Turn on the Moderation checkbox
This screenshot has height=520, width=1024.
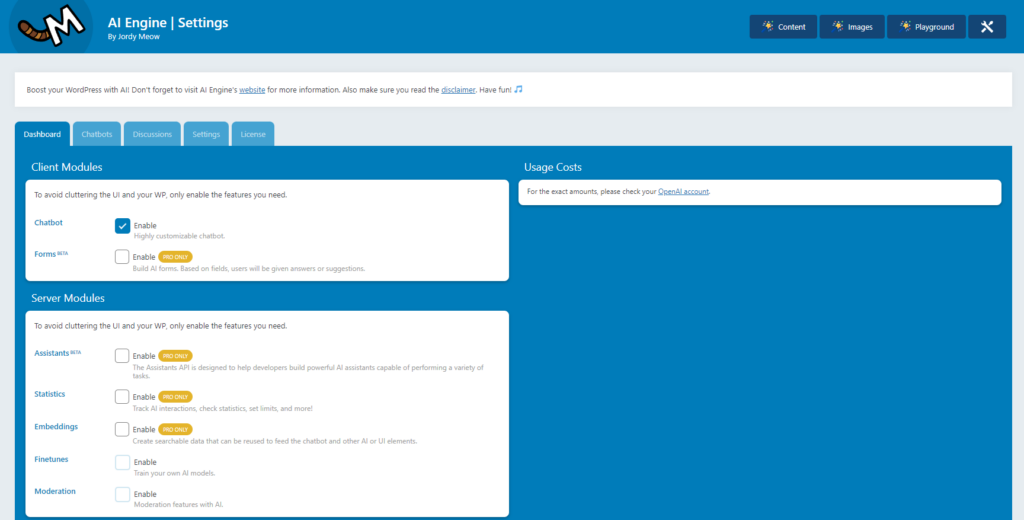[x=122, y=494]
